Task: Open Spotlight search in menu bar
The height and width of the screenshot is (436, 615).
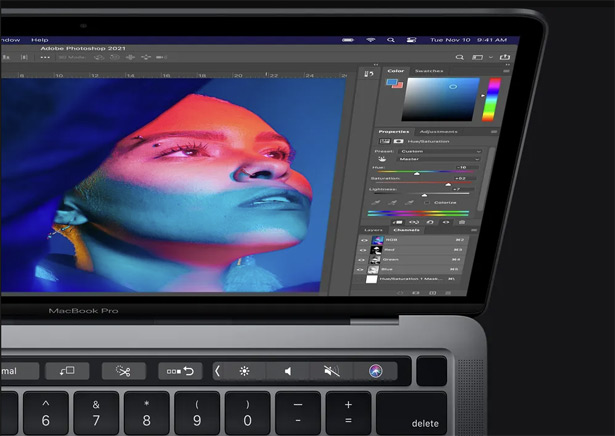Action: tap(391, 40)
